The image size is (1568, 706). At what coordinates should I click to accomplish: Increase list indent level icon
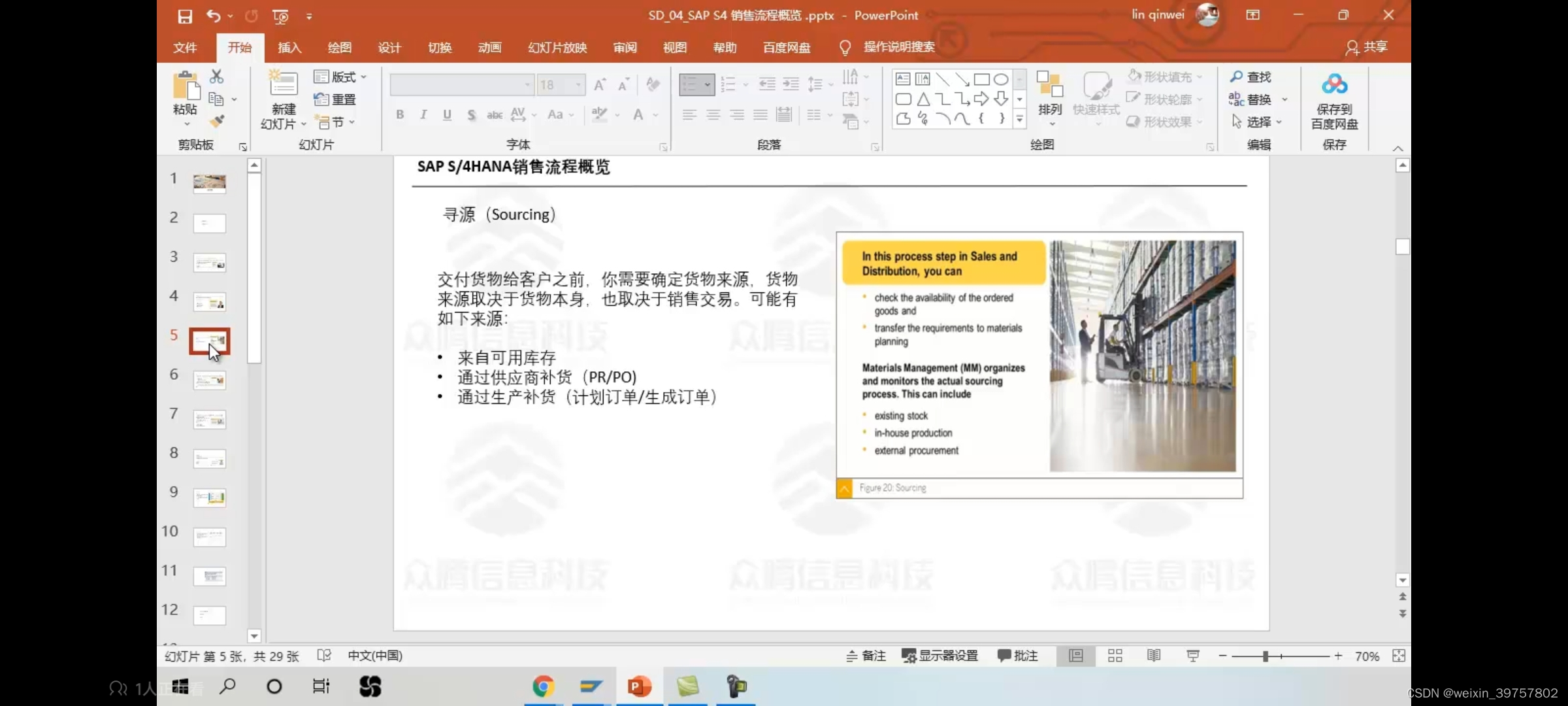pos(791,84)
